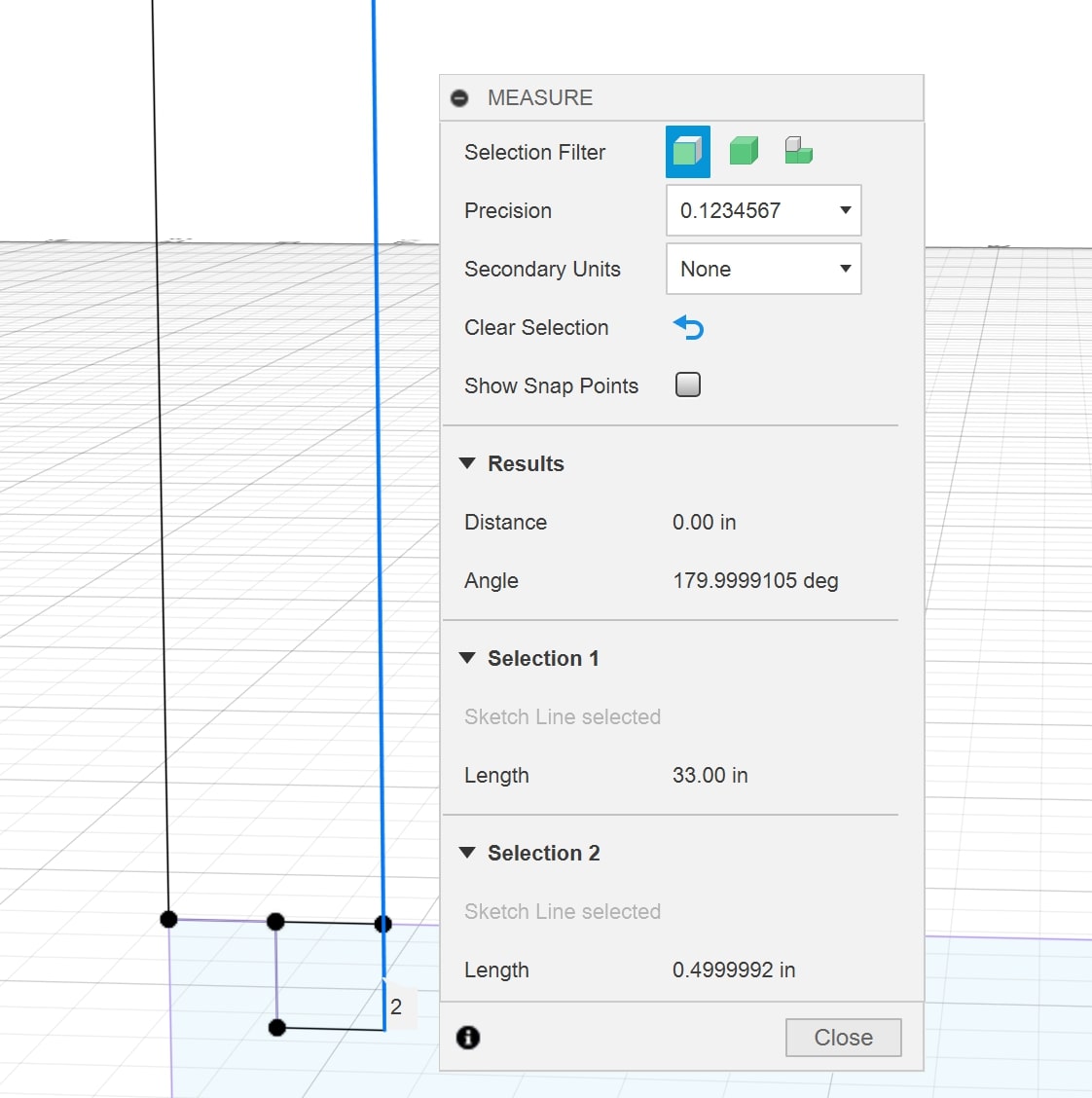The width and height of the screenshot is (1092, 1098).
Task: Open the Secondary Units dropdown
Action: 763,269
